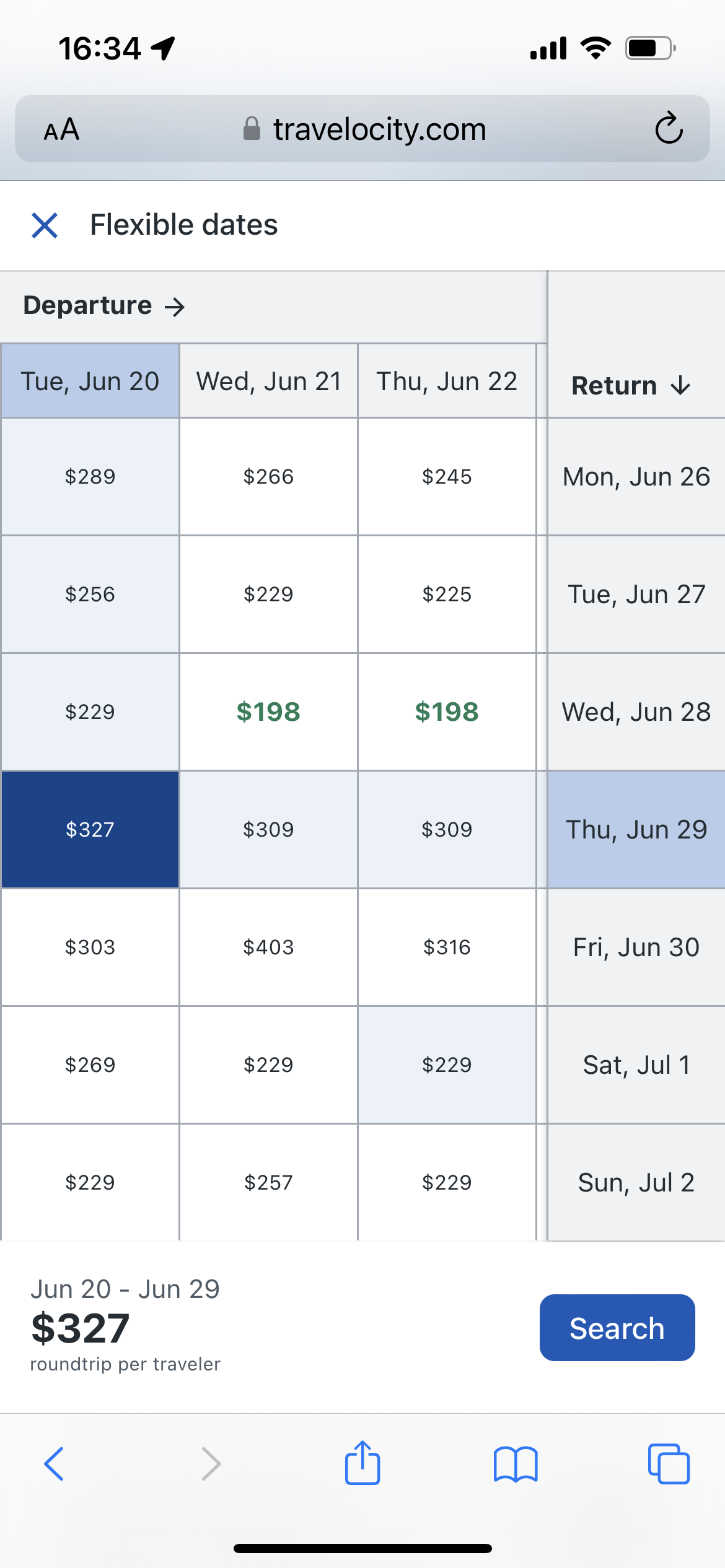Show open tabs with tabs icon

click(669, 1464)
